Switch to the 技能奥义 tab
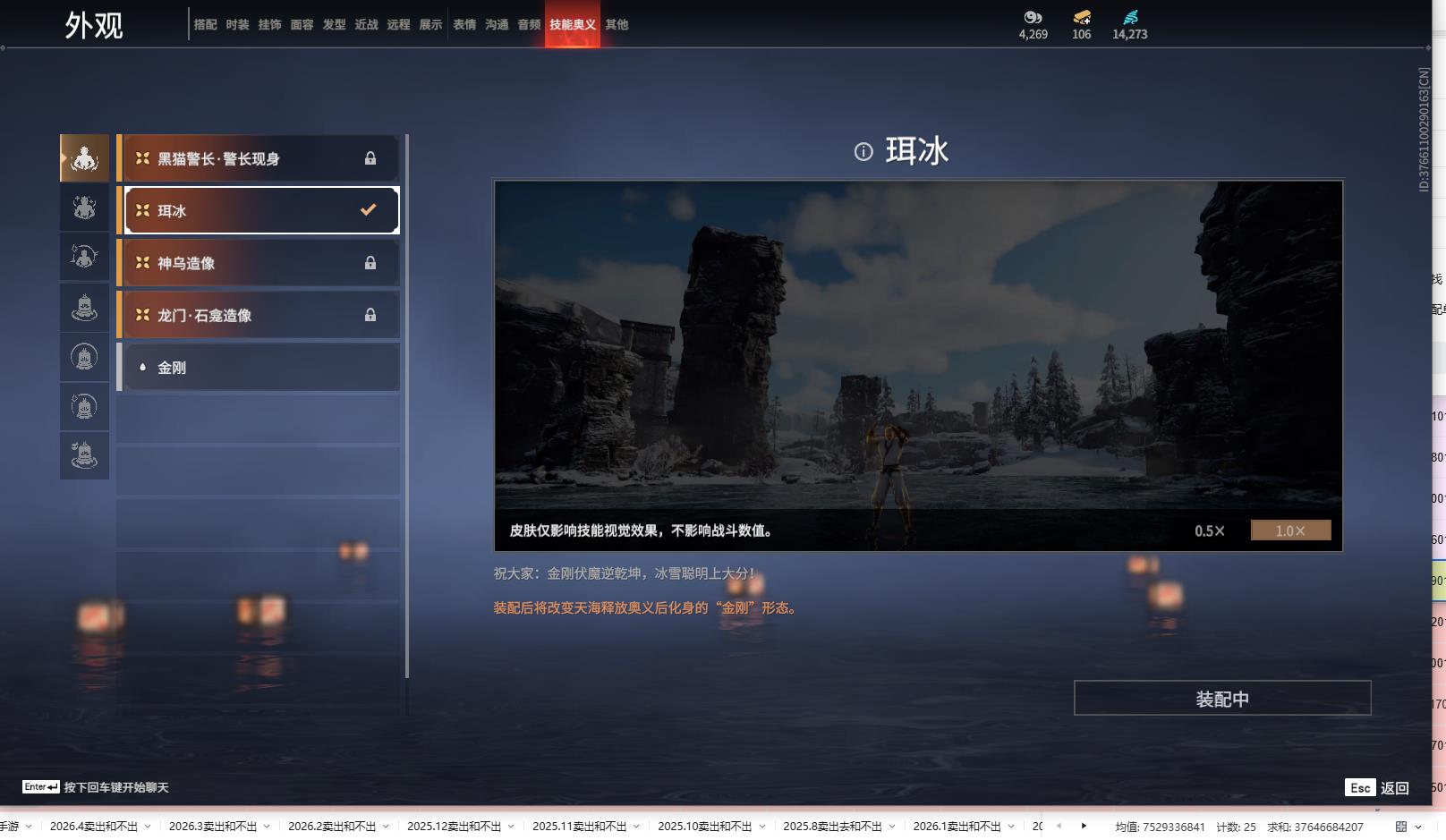This screenshot has width=1446, height=840. click(x=572, y=25)
